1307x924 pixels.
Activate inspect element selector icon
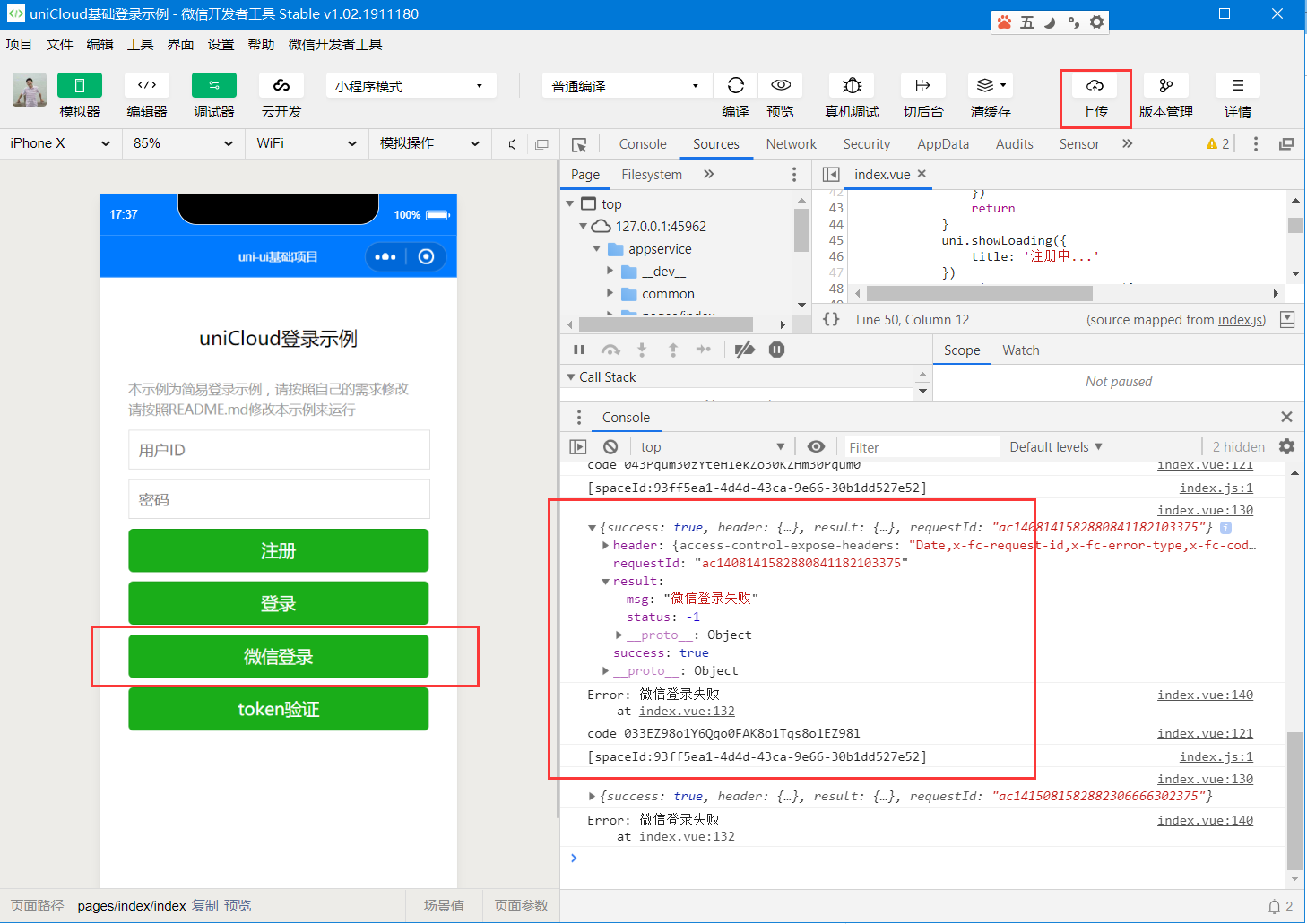coord(579,144)
